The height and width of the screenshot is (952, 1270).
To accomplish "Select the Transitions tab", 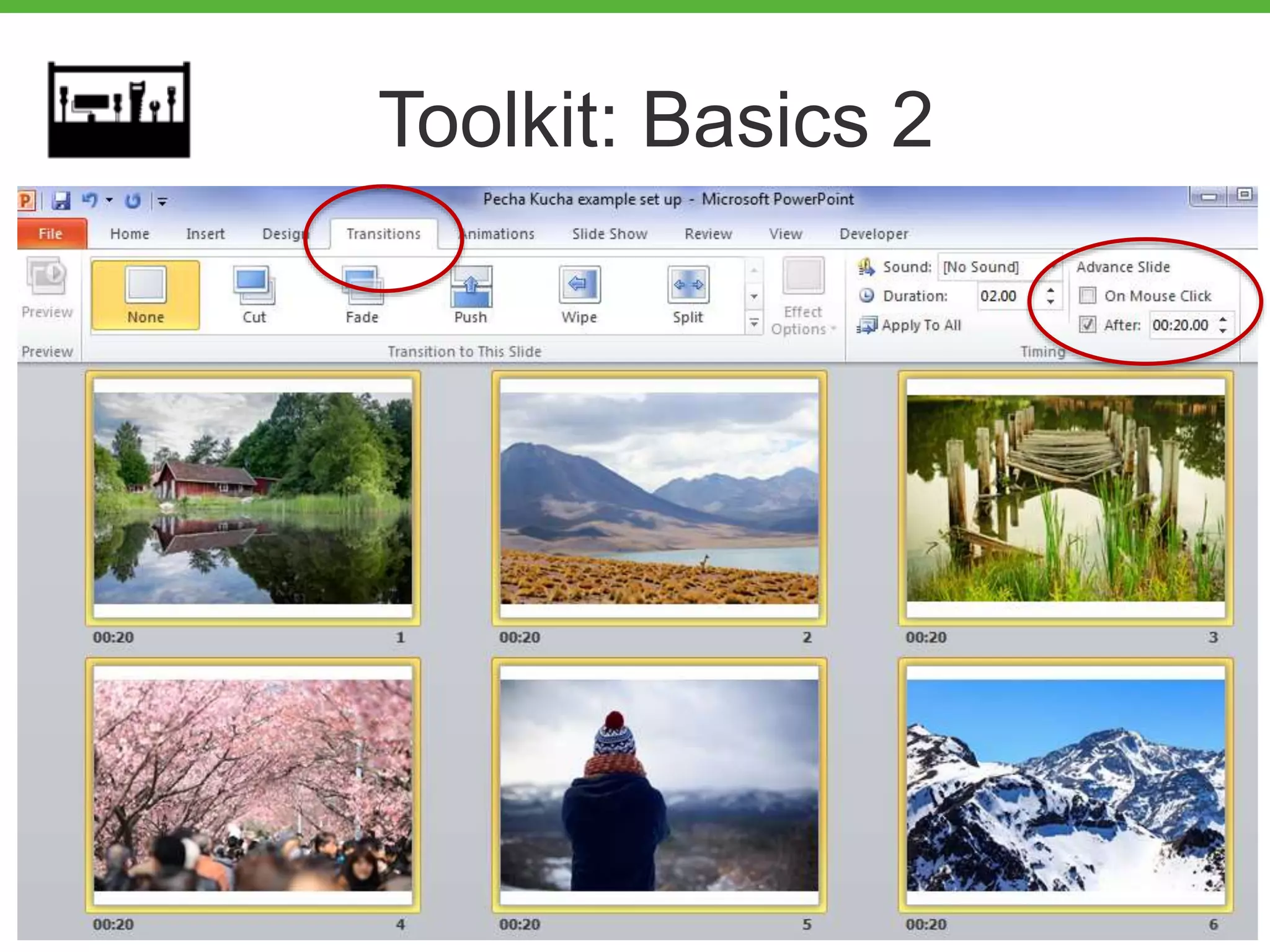I will (x=383, y=234).
